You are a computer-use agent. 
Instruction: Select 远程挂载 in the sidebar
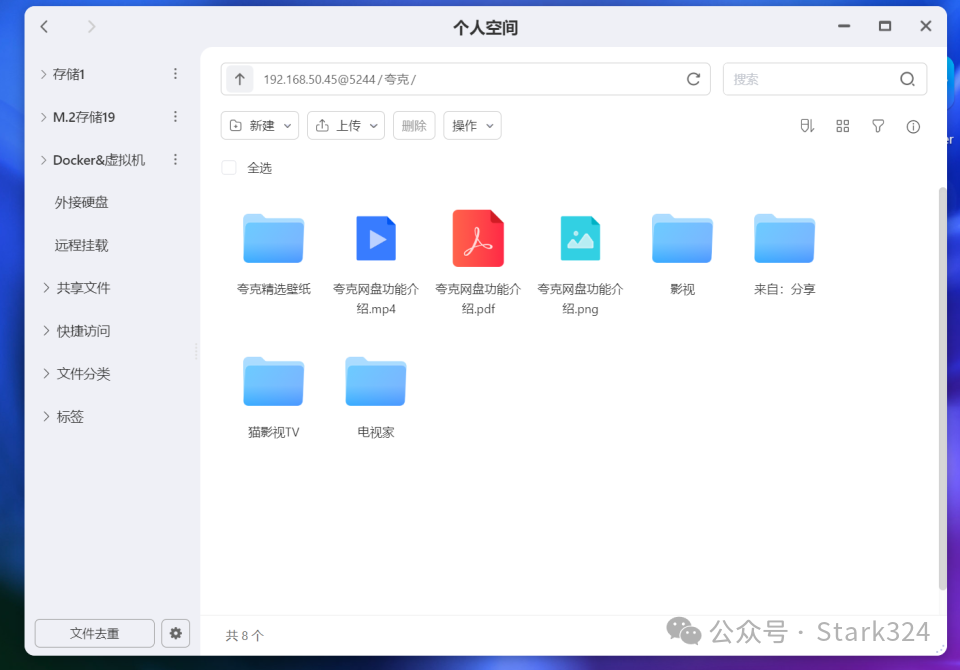(x=81, y=245)
